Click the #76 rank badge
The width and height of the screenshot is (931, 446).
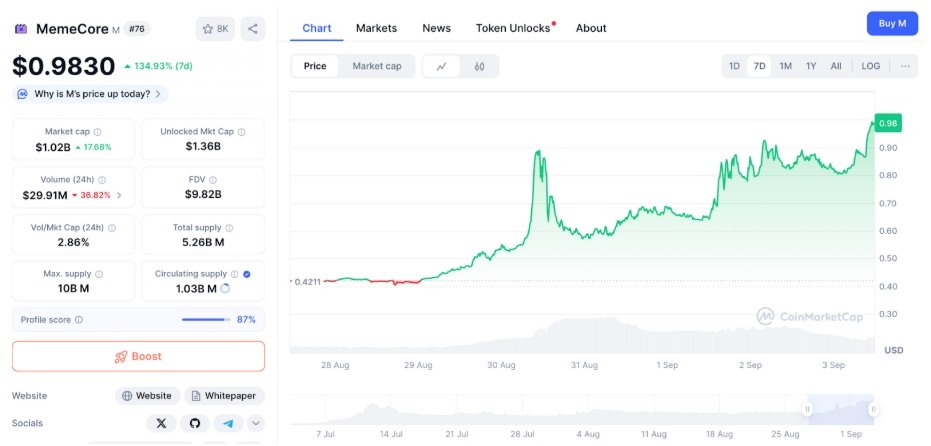137,29
